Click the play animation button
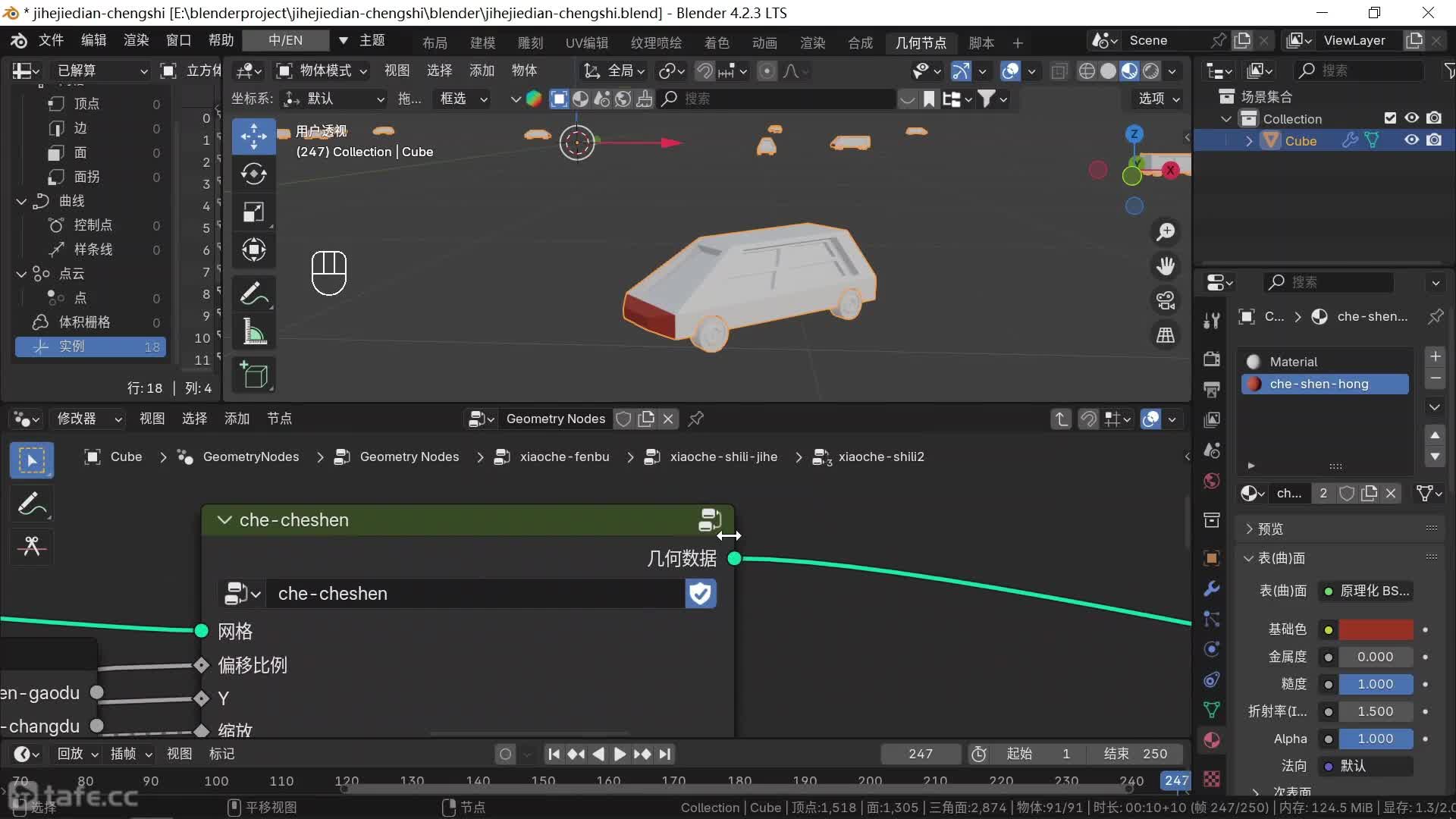Image resolution: width=1456 pixels, height=819 pixels. 620,754
